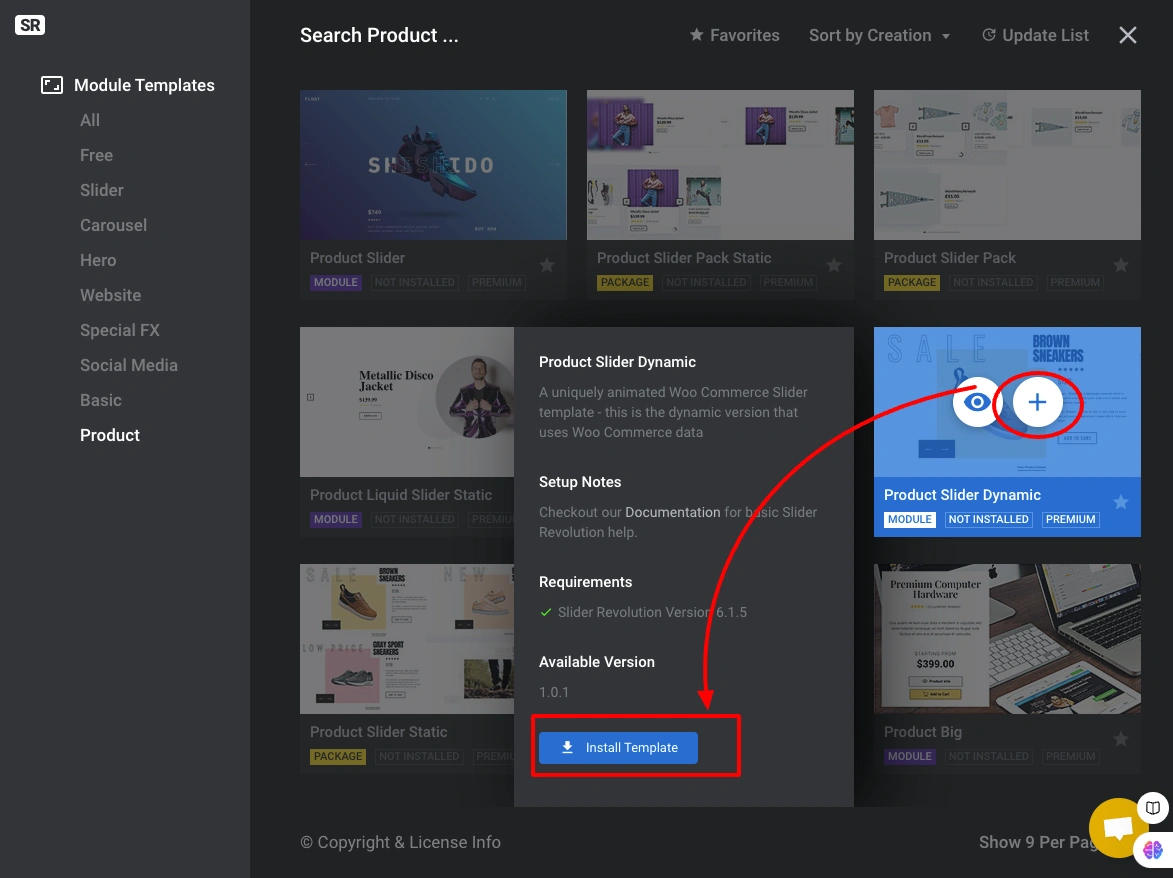Select the Social Media category

(129, 365)
